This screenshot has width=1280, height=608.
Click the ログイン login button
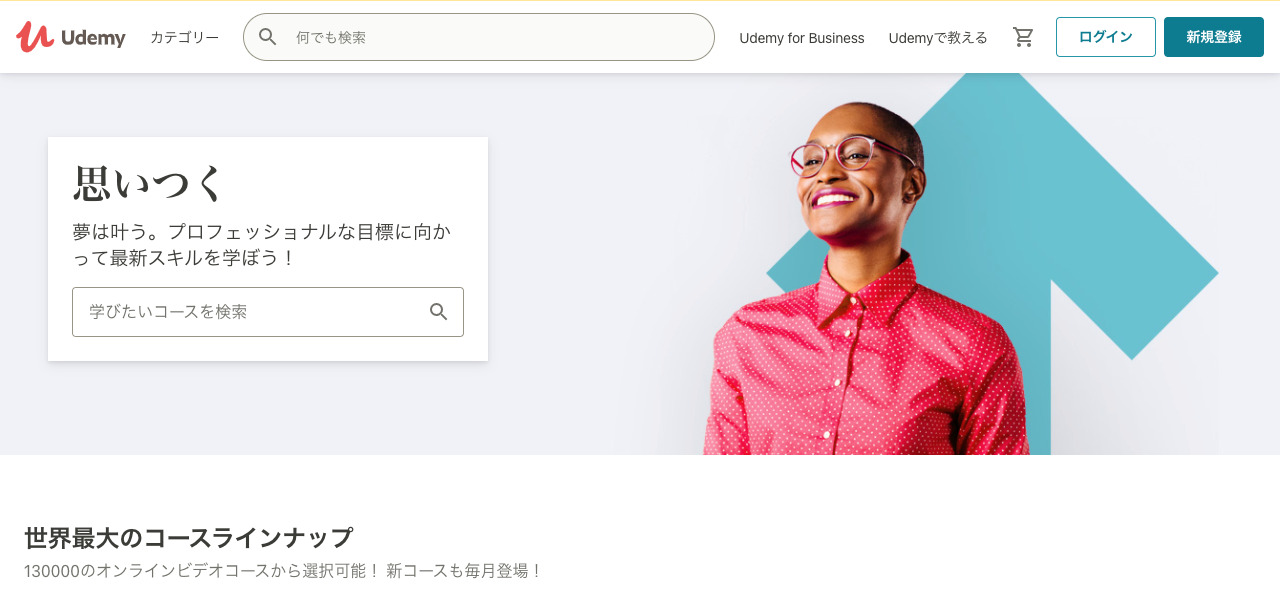click(x=1106, y=37)
